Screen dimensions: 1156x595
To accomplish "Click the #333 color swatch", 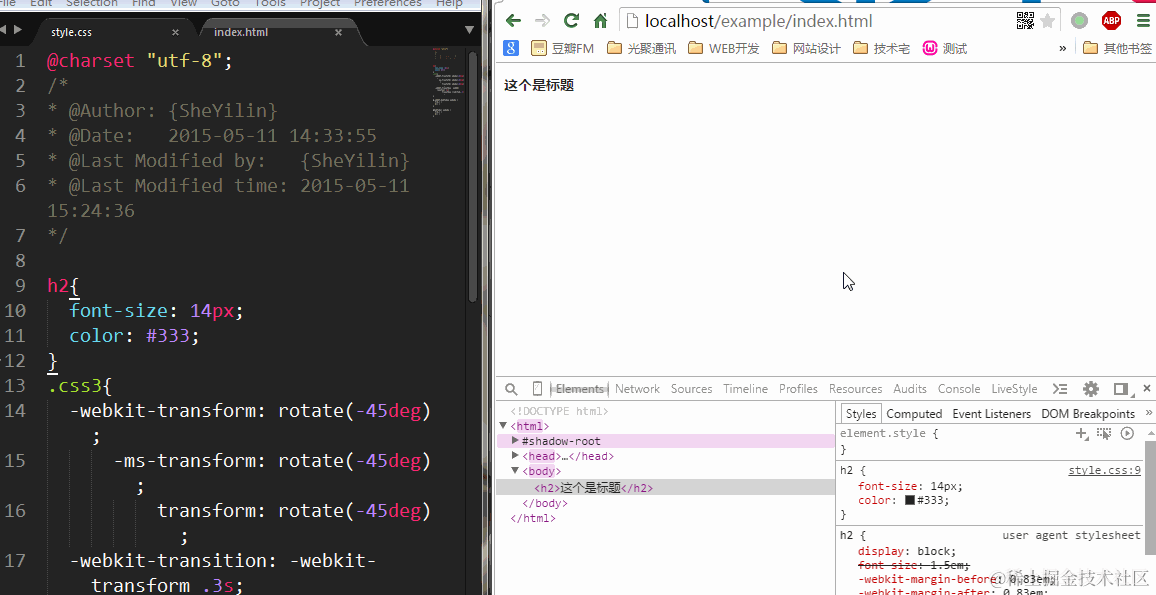I will (x=910, y=500).
